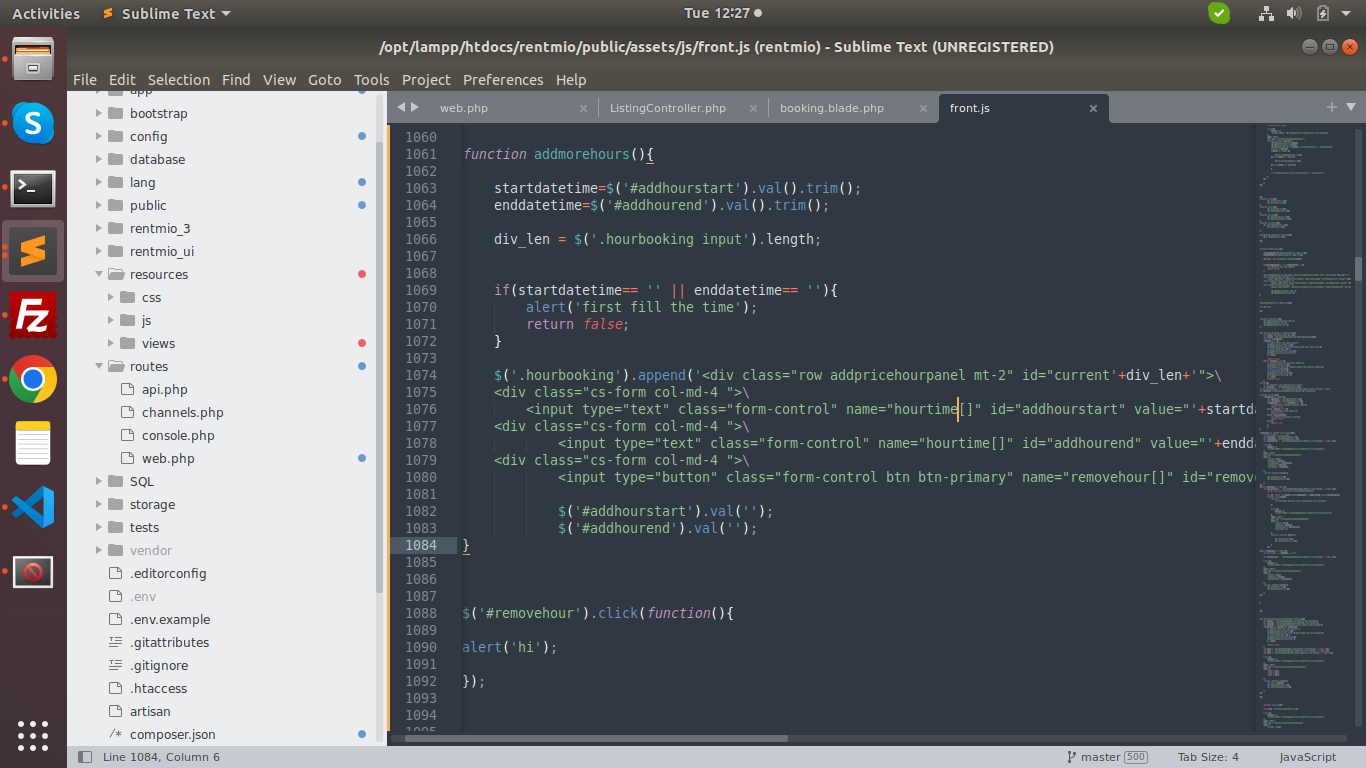Open the network status tray icon
Screen dimensions: 1366x768
pos(1266,13)
